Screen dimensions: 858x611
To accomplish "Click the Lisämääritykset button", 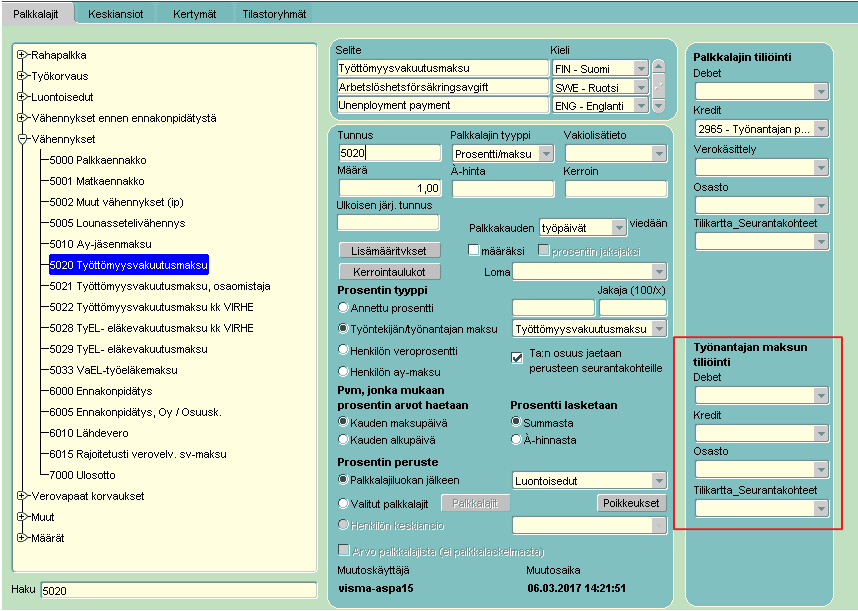I will pyautogui.click(x=390, y=251).
